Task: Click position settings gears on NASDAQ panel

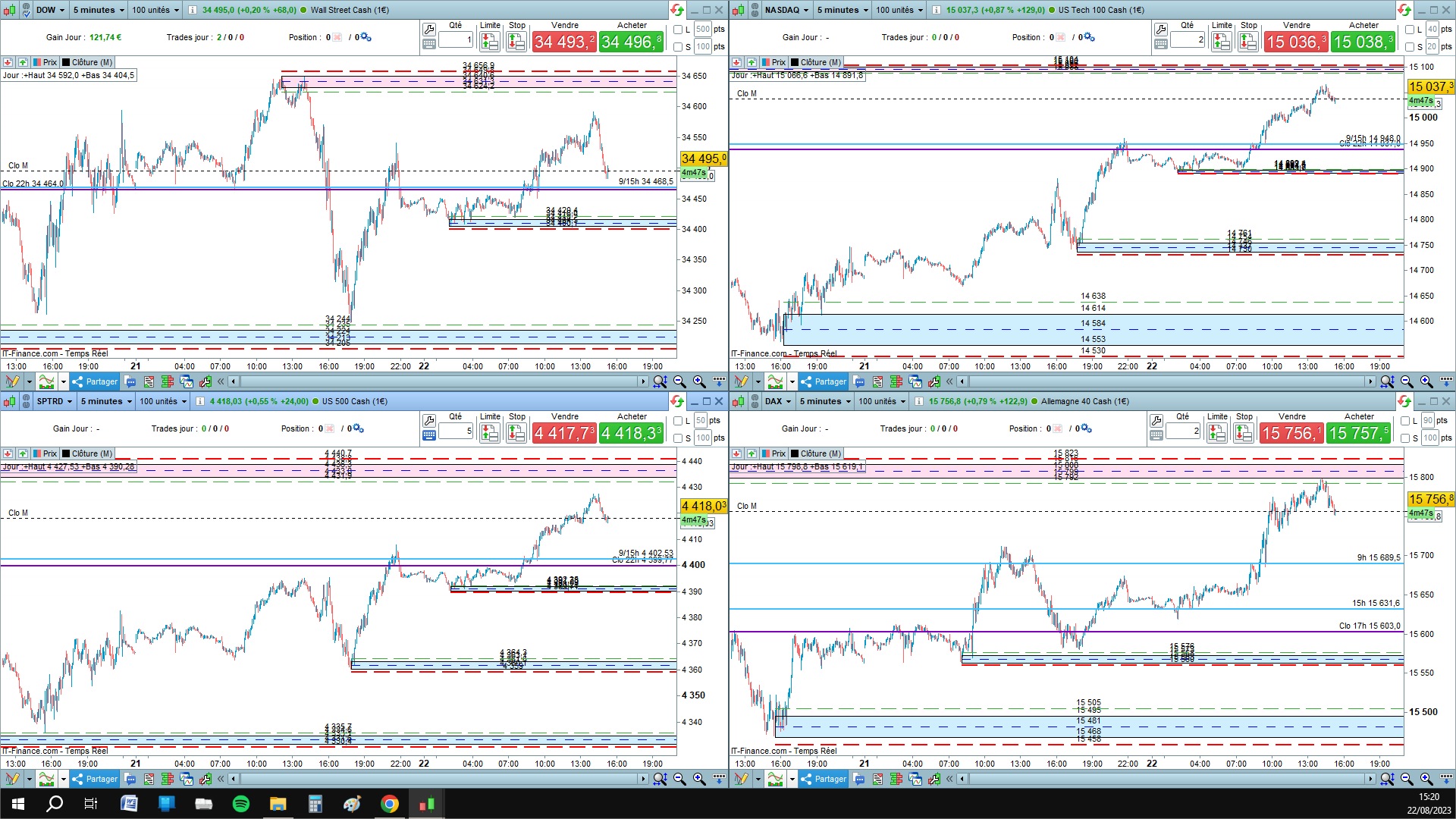Action: click(1088, 37)
